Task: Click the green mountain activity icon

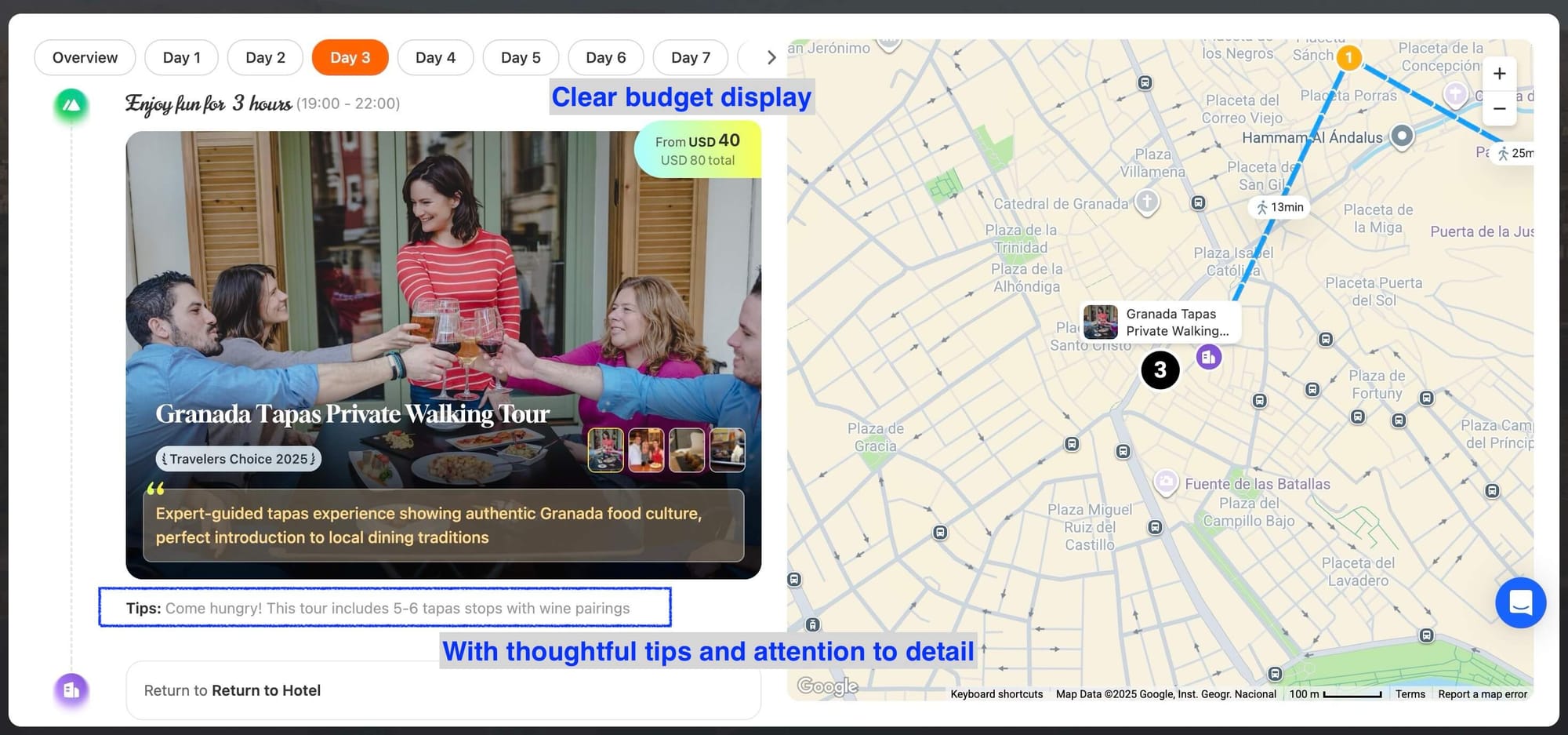Action: [71, 105]
